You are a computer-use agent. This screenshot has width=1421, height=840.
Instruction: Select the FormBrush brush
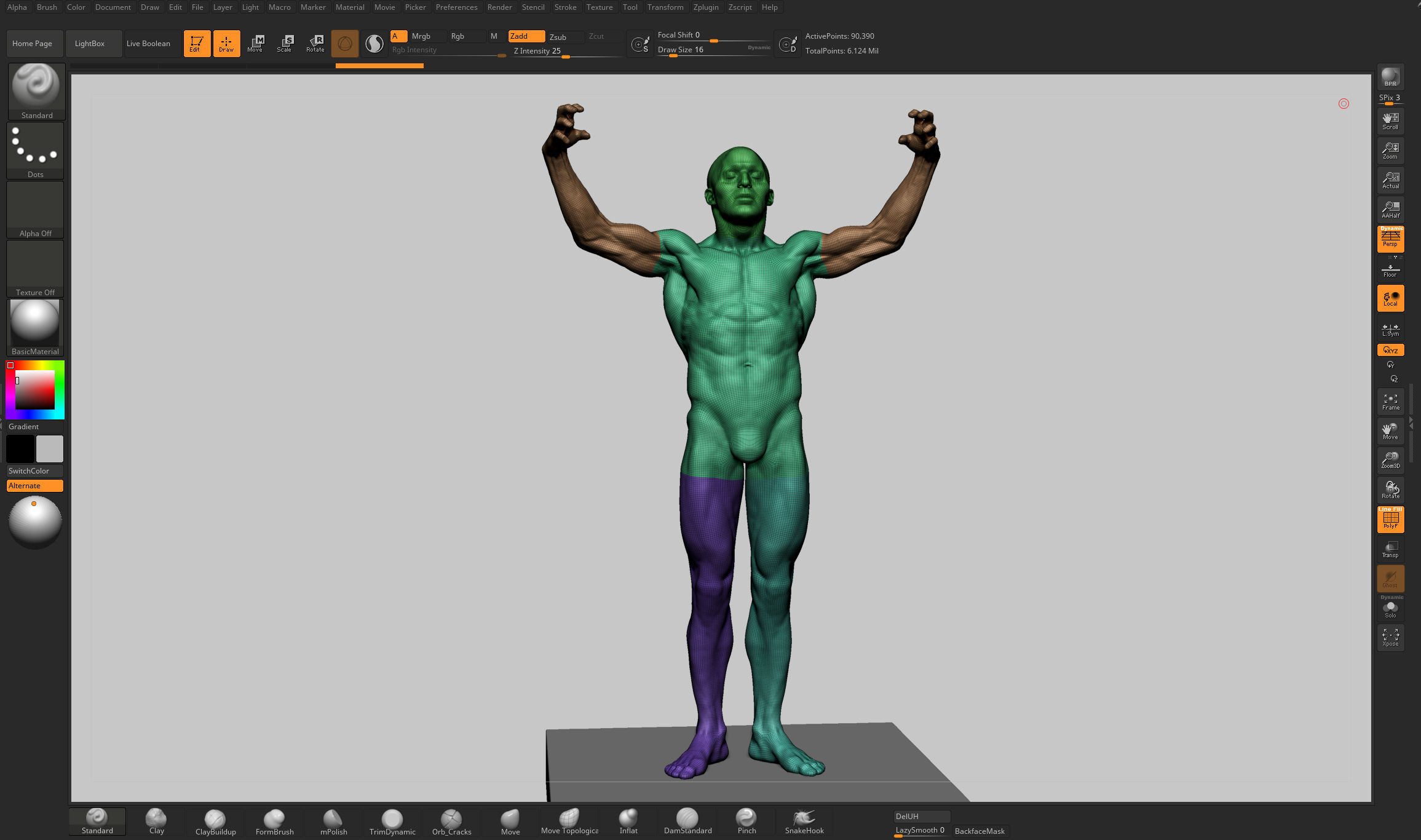(274, 822)
